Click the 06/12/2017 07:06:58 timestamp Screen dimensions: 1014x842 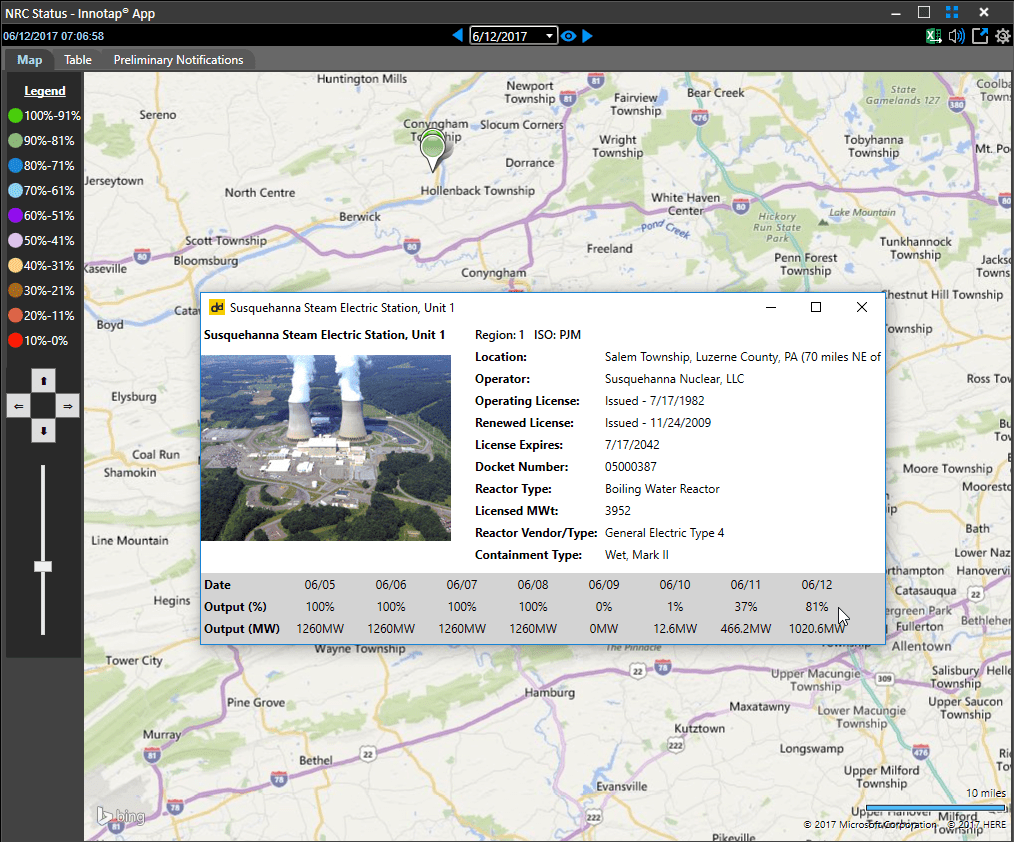pyautogui.click(x=54, y=36)
